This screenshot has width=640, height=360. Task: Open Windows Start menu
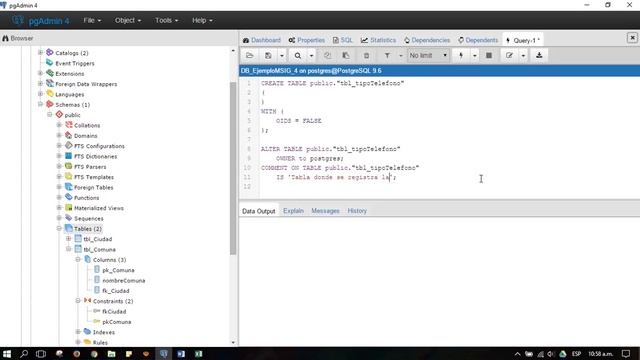7,353
